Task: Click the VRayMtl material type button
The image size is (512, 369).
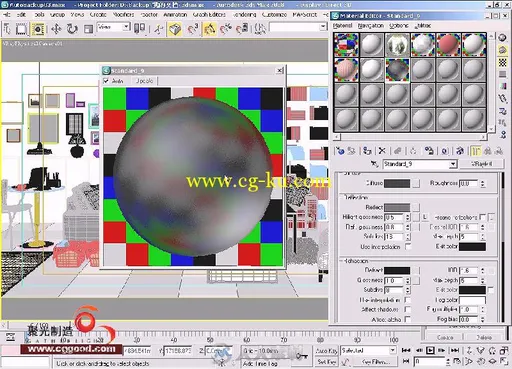Action: coord(481,164)
